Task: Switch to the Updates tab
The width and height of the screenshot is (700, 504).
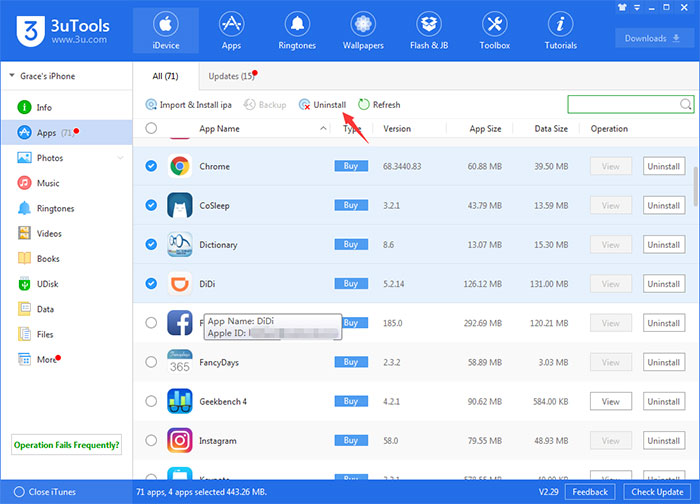Action: 229,76
